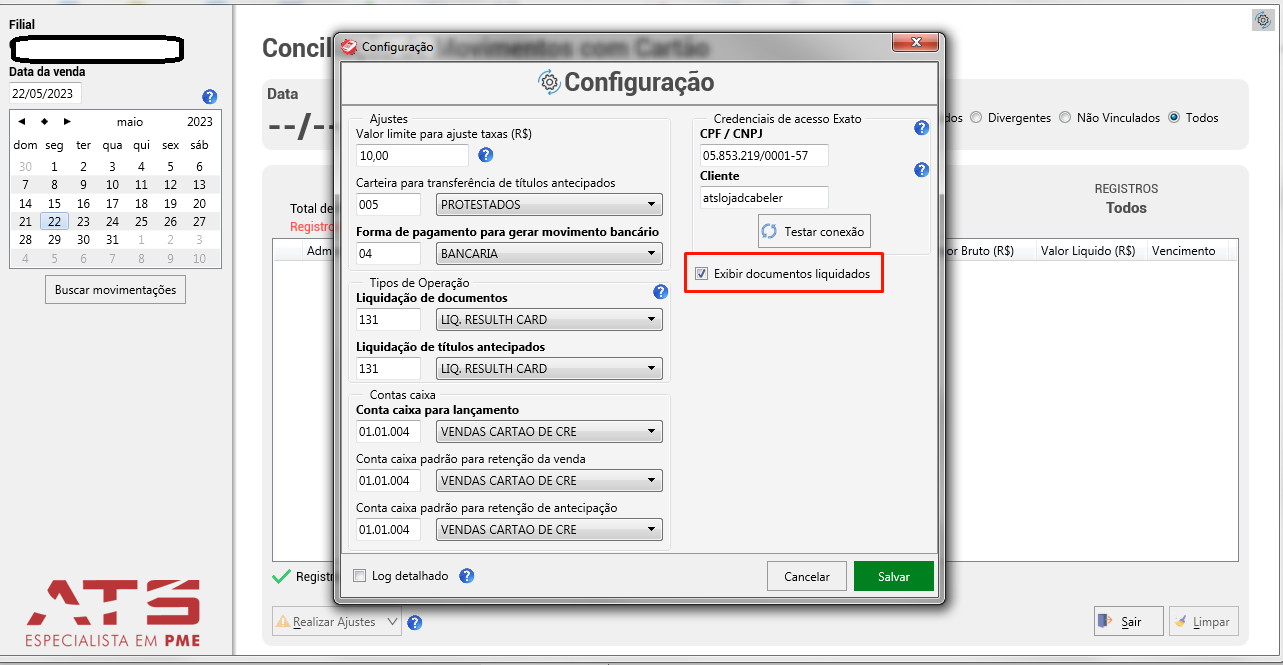Image resolution: width=1283 pixels, height=665 pixels.
Task: Click help icon next to sale date field
Action: (x=209, y=97)
